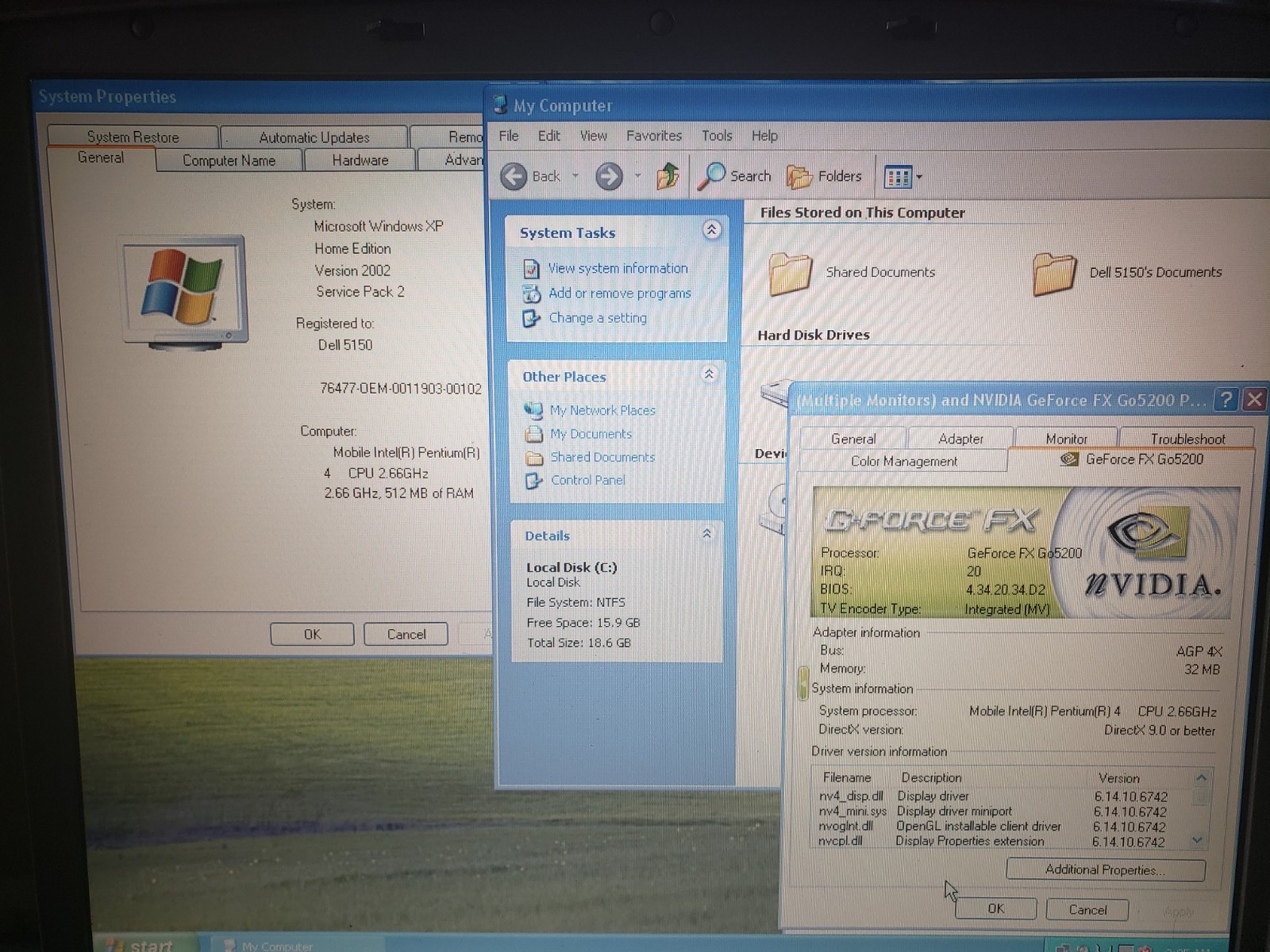This screenshot has width=1270, height=952.
Task: Click the Filename column header
Action: [847, 777]
